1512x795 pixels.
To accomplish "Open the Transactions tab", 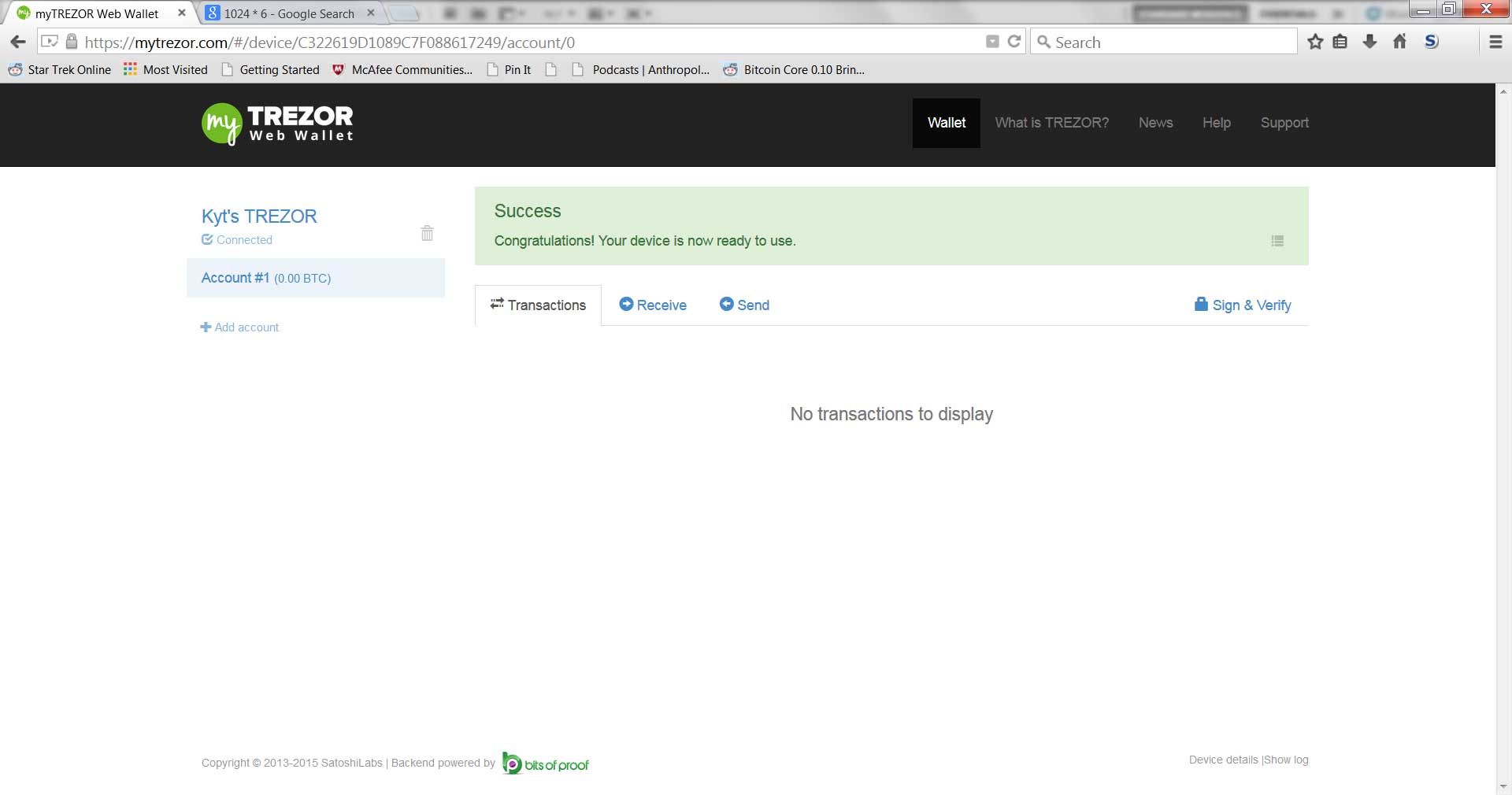I will 538,305.
